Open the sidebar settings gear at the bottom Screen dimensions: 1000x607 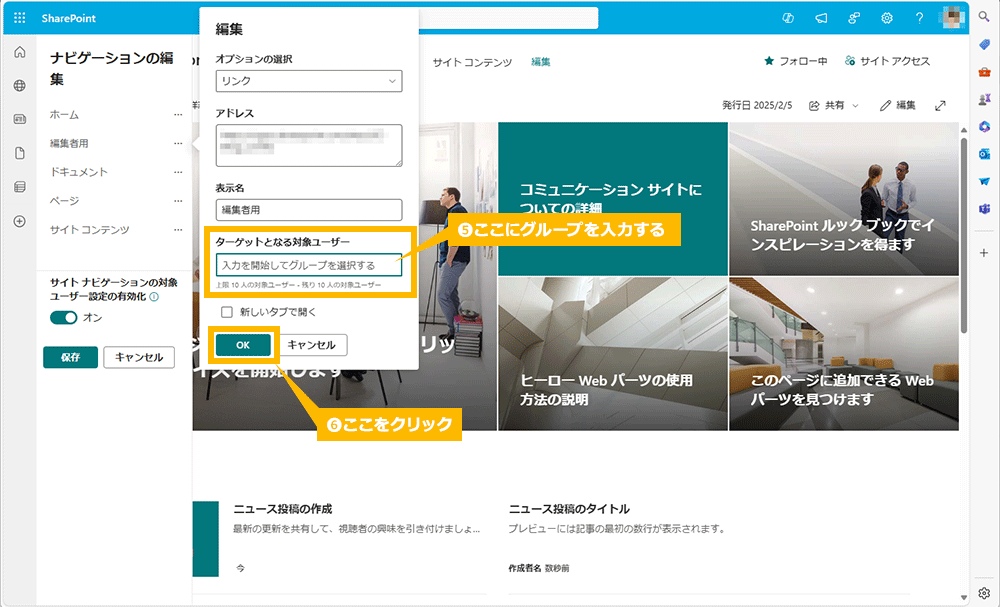(x=984, y=593)
